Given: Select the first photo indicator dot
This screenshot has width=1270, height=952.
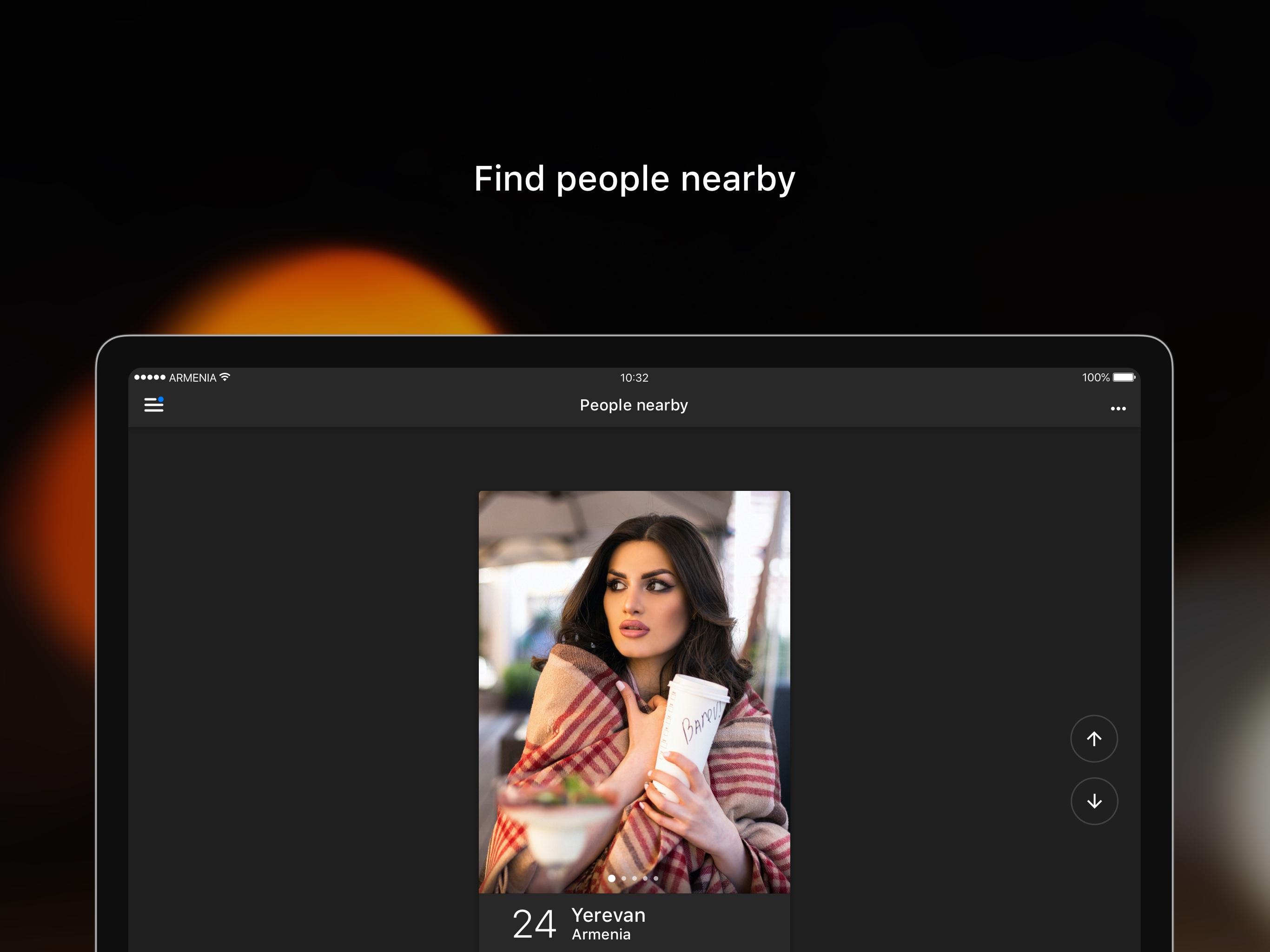Looking at the screenshot, I should tap(611, 878).
